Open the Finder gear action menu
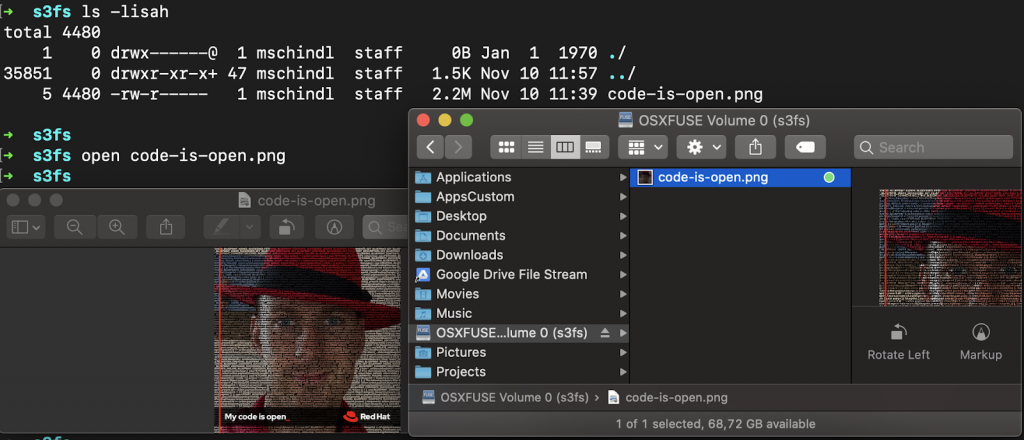 pyautogui.click(x=701, y=148)
